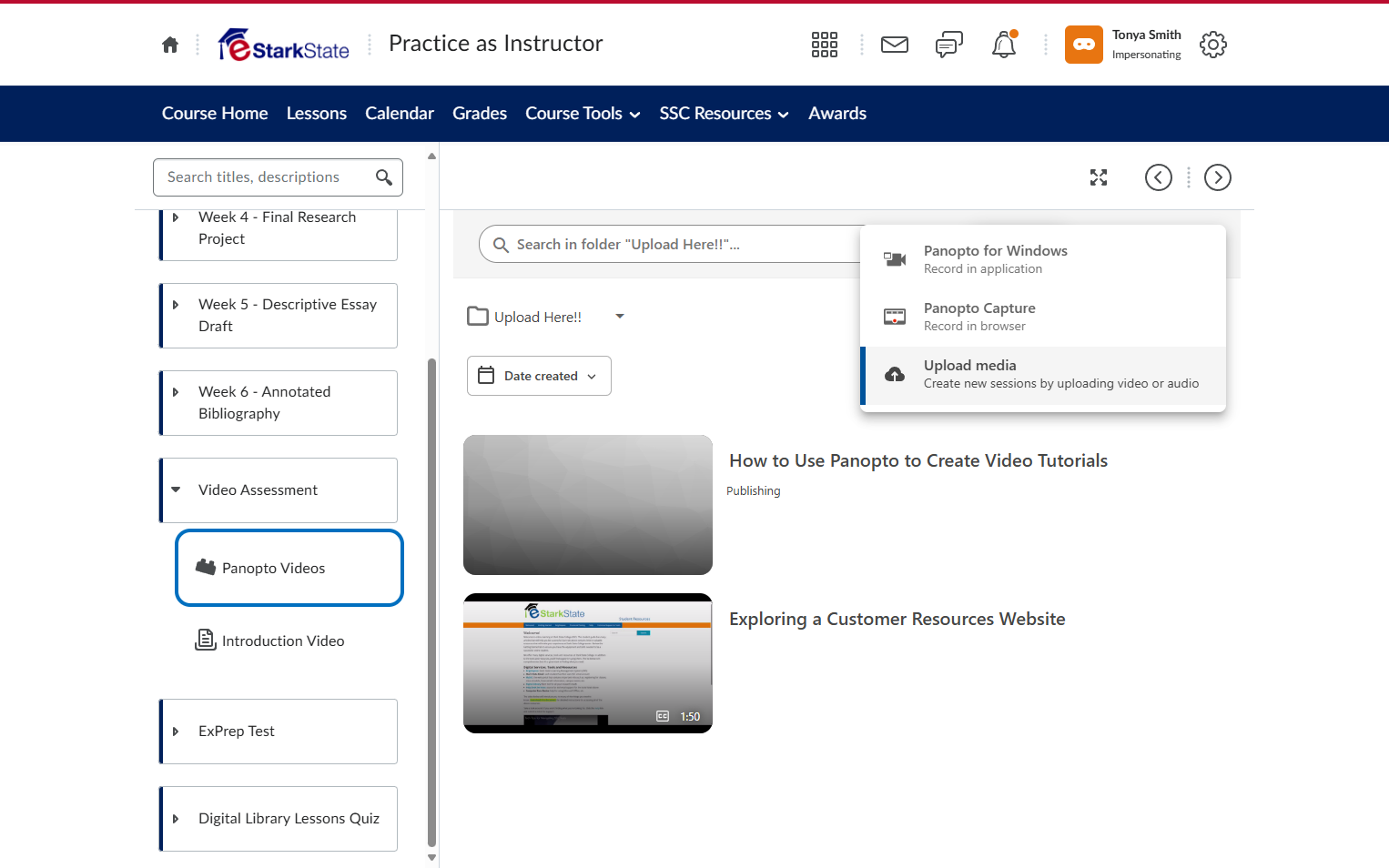Screen dimensions: 1389x868
Task: Click the Upload media cloud icon
Action: point(895,374)
